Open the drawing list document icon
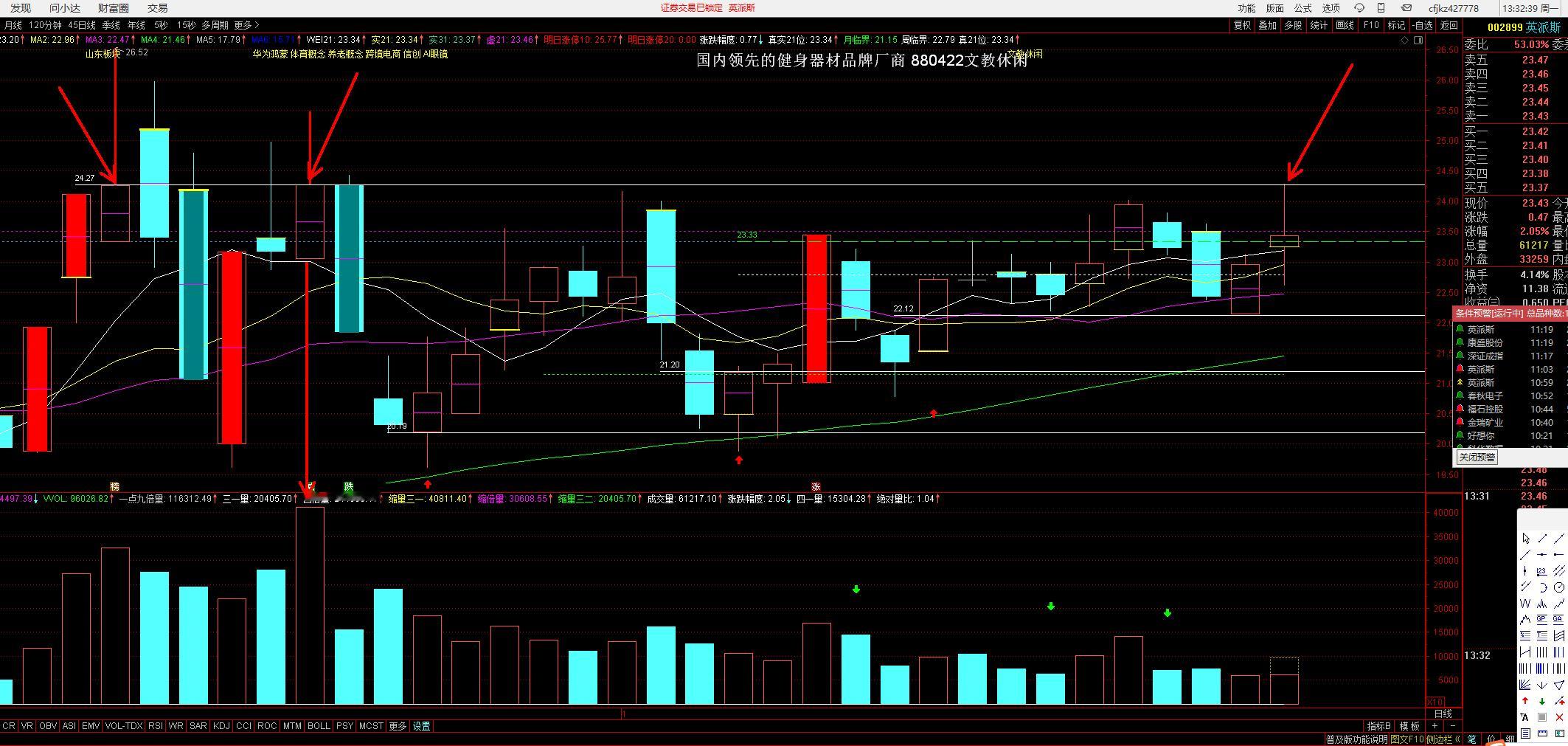The image size is (1568, 746). point(1525,733)
